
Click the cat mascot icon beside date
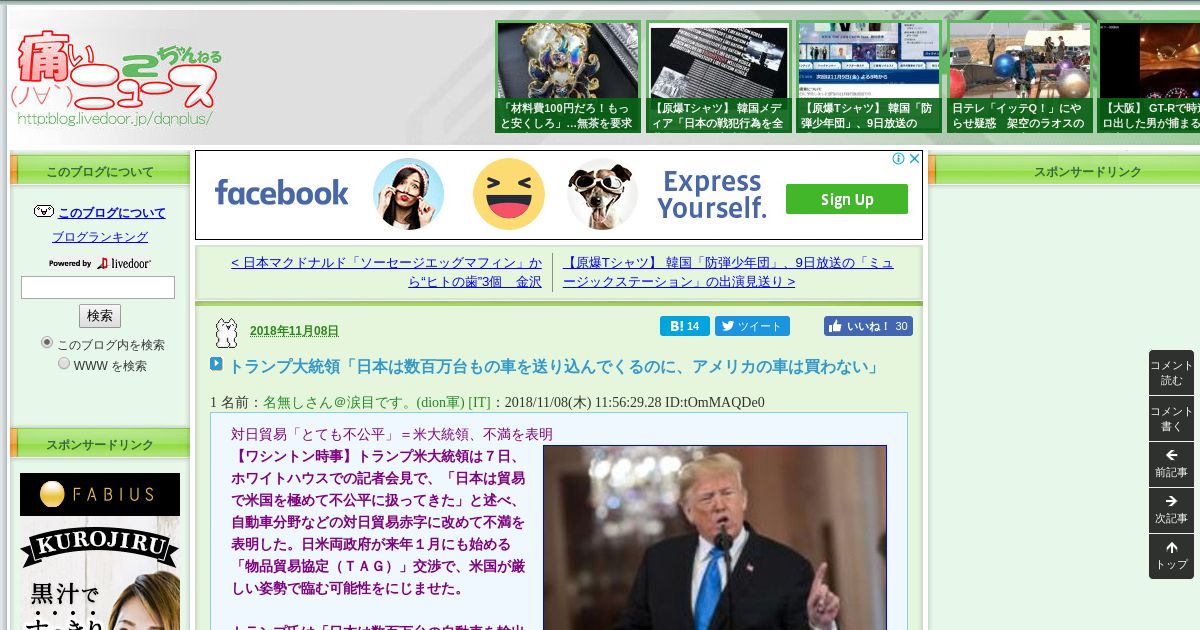coord(227,332)
